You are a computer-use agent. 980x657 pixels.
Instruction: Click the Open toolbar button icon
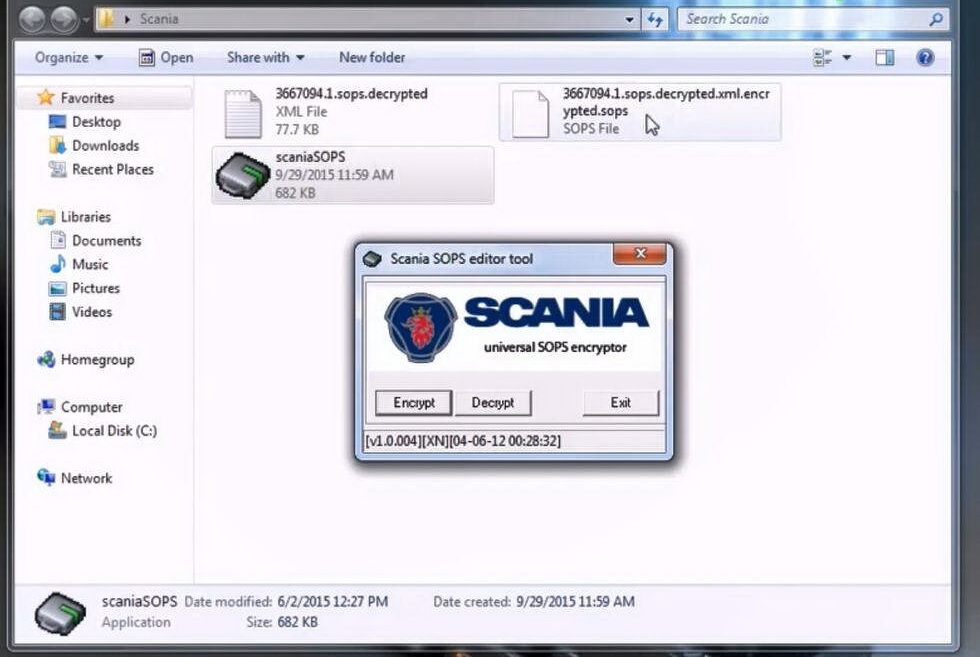pyautogui.click(x=146, y=58)
